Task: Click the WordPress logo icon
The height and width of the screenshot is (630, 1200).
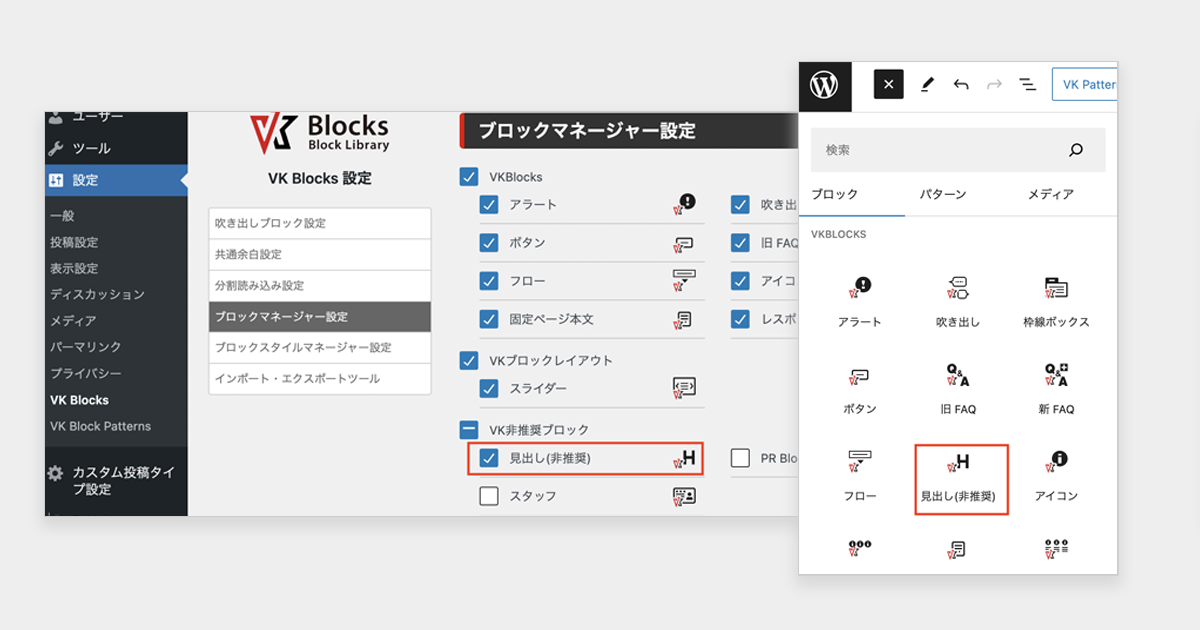Action: coord(824,85)
